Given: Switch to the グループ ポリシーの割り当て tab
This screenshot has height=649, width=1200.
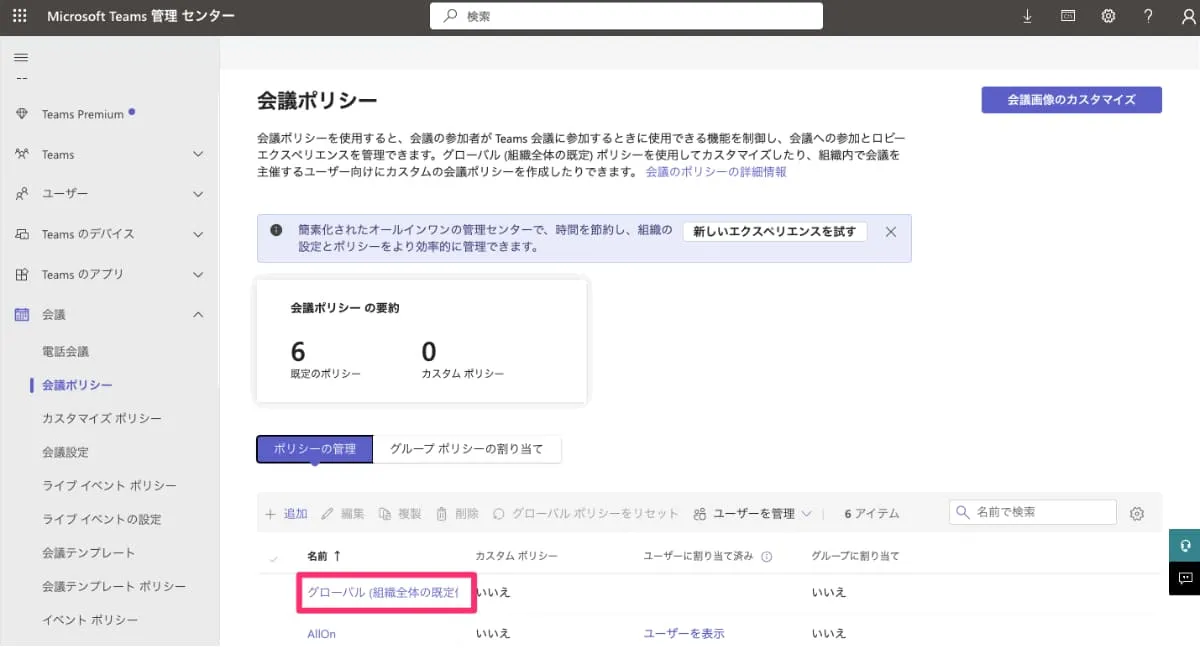Looking at the screenshot, I should 469,449.
